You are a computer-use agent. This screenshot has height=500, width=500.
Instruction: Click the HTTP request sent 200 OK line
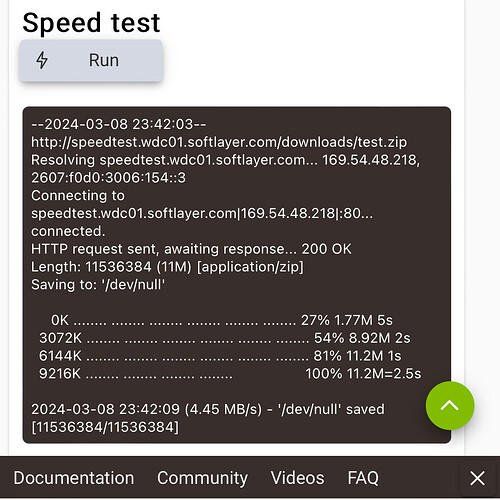click(191, 249)
